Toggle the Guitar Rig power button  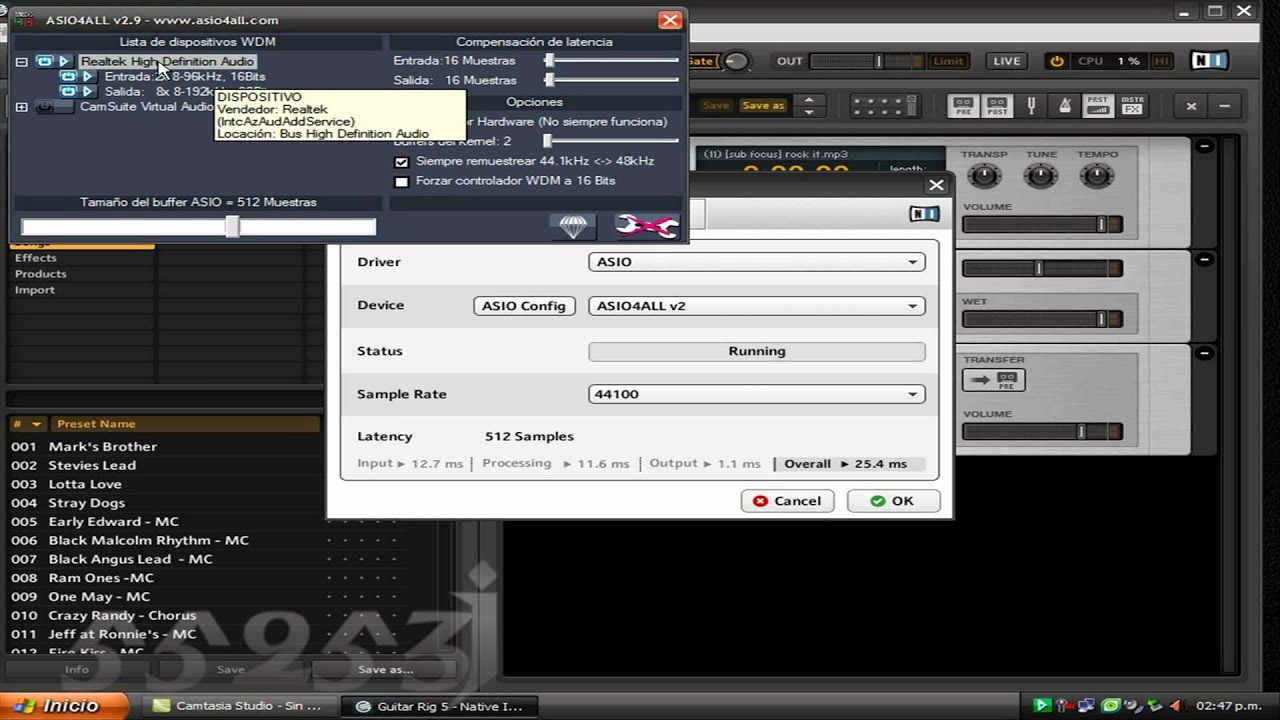click(x=1056, y=61)
